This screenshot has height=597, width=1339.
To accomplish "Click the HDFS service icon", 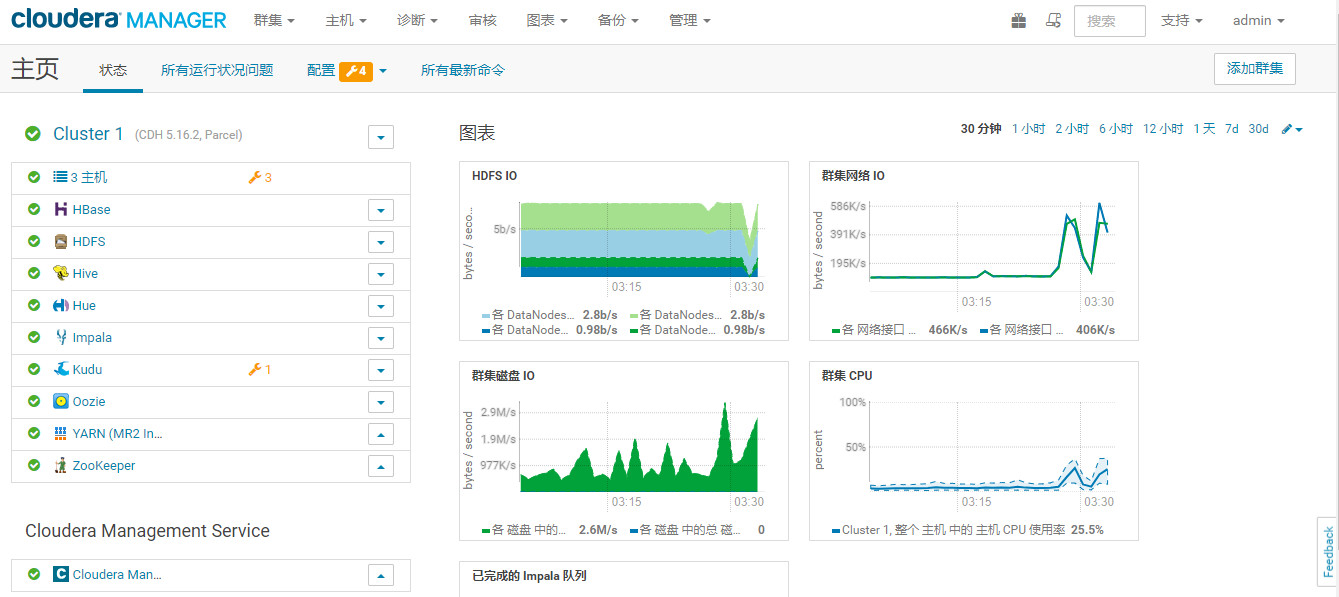I will coord(60,241).
